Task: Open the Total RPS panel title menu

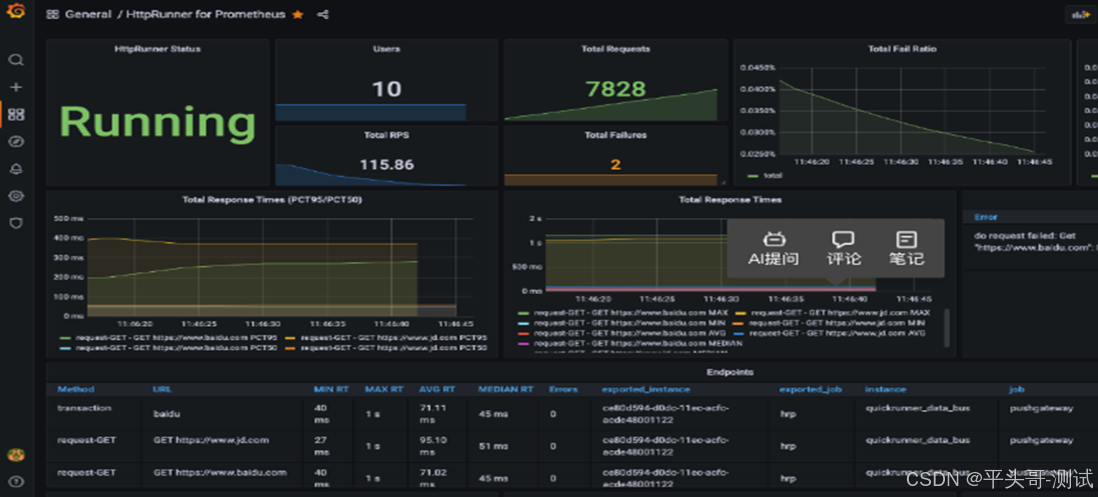Action: coord(387,135)
